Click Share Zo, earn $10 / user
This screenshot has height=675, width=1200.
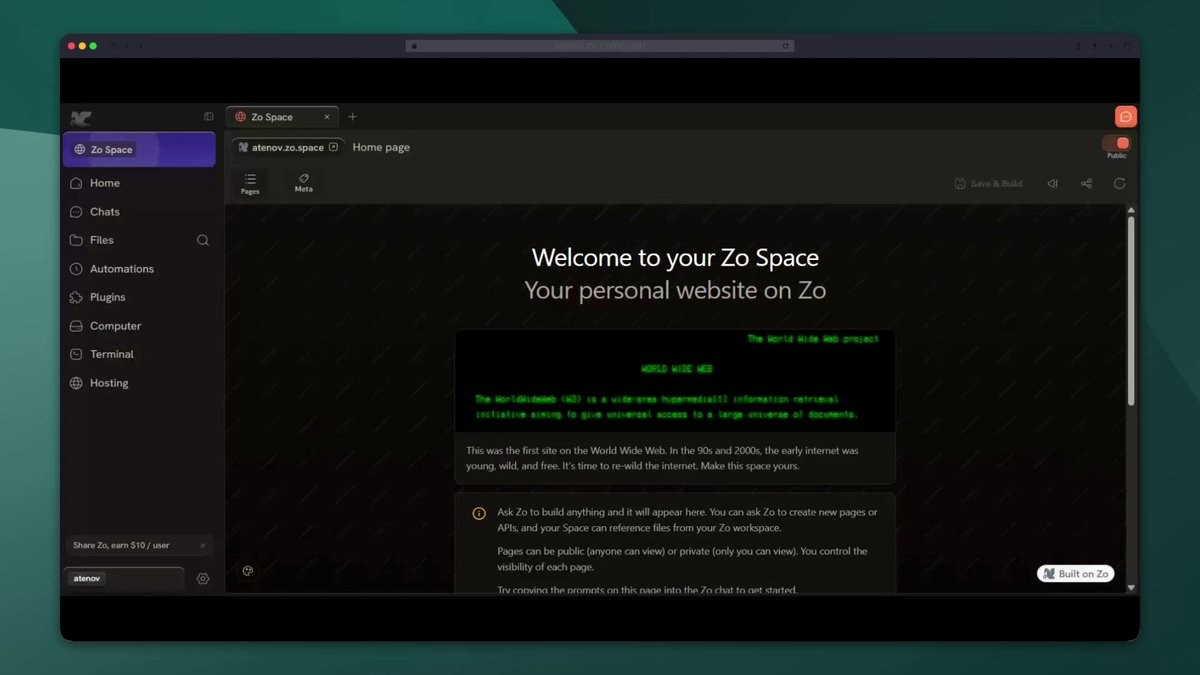(x=121, y=545)
